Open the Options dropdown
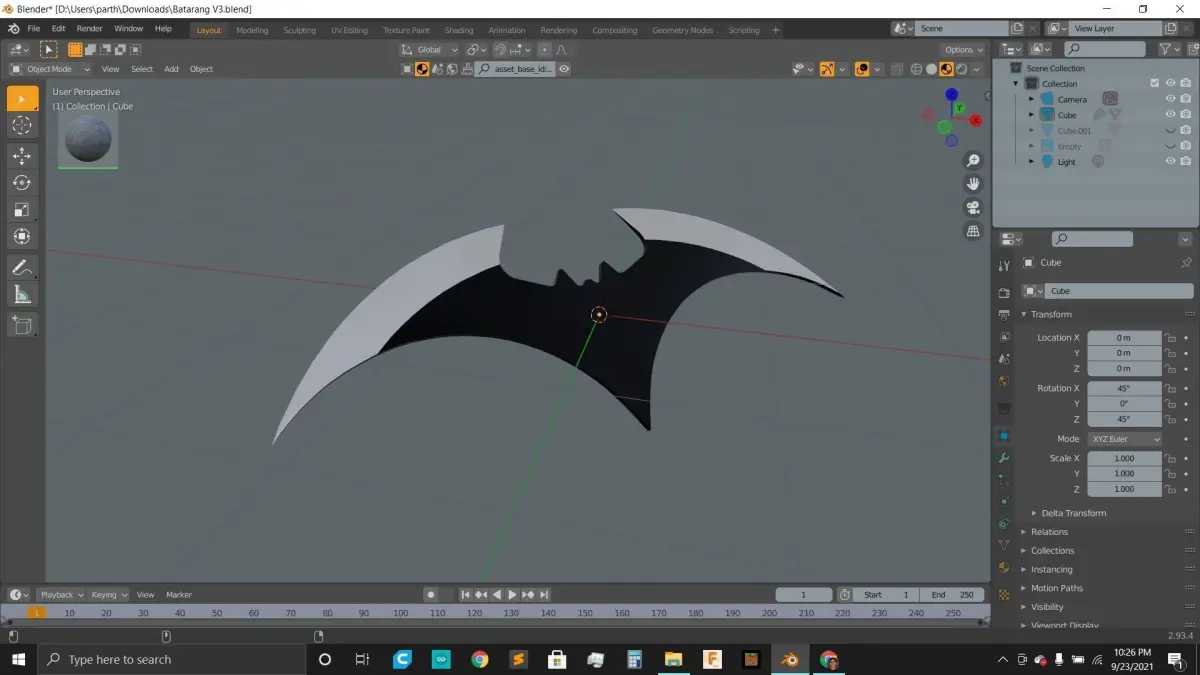Image resolution: width=1200 pixels, height=675 pixels. (964, 49)
